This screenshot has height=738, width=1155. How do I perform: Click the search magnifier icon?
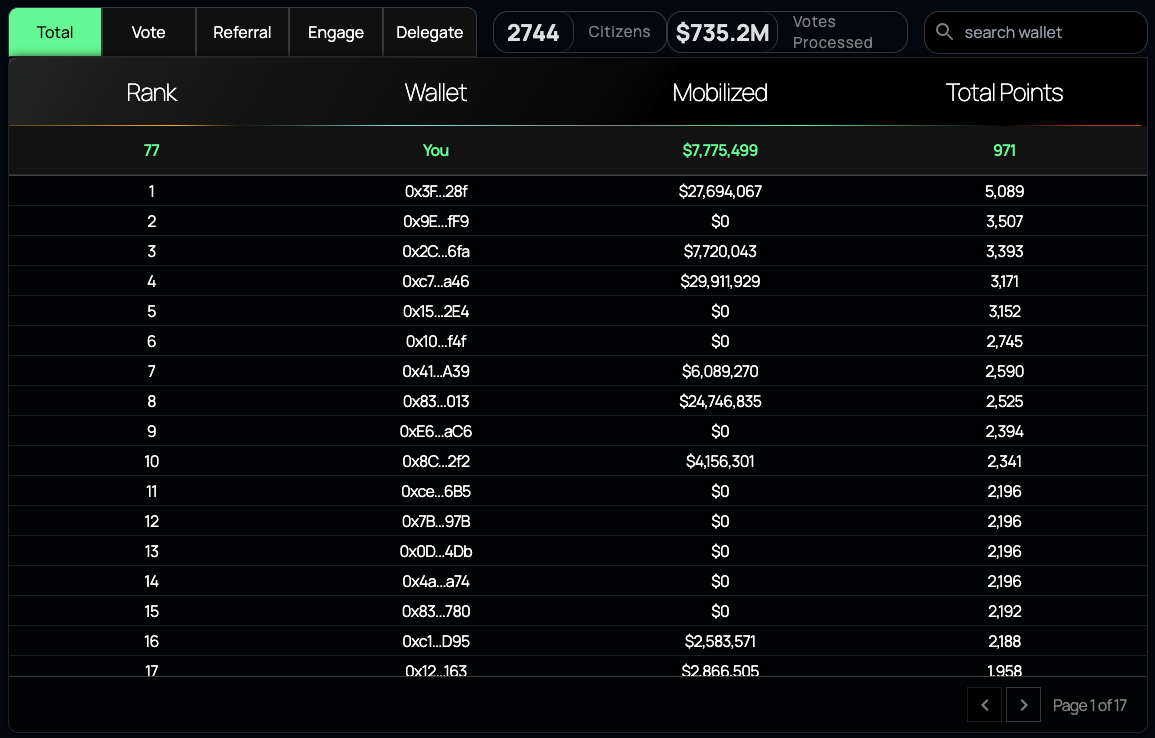point(944,32)
